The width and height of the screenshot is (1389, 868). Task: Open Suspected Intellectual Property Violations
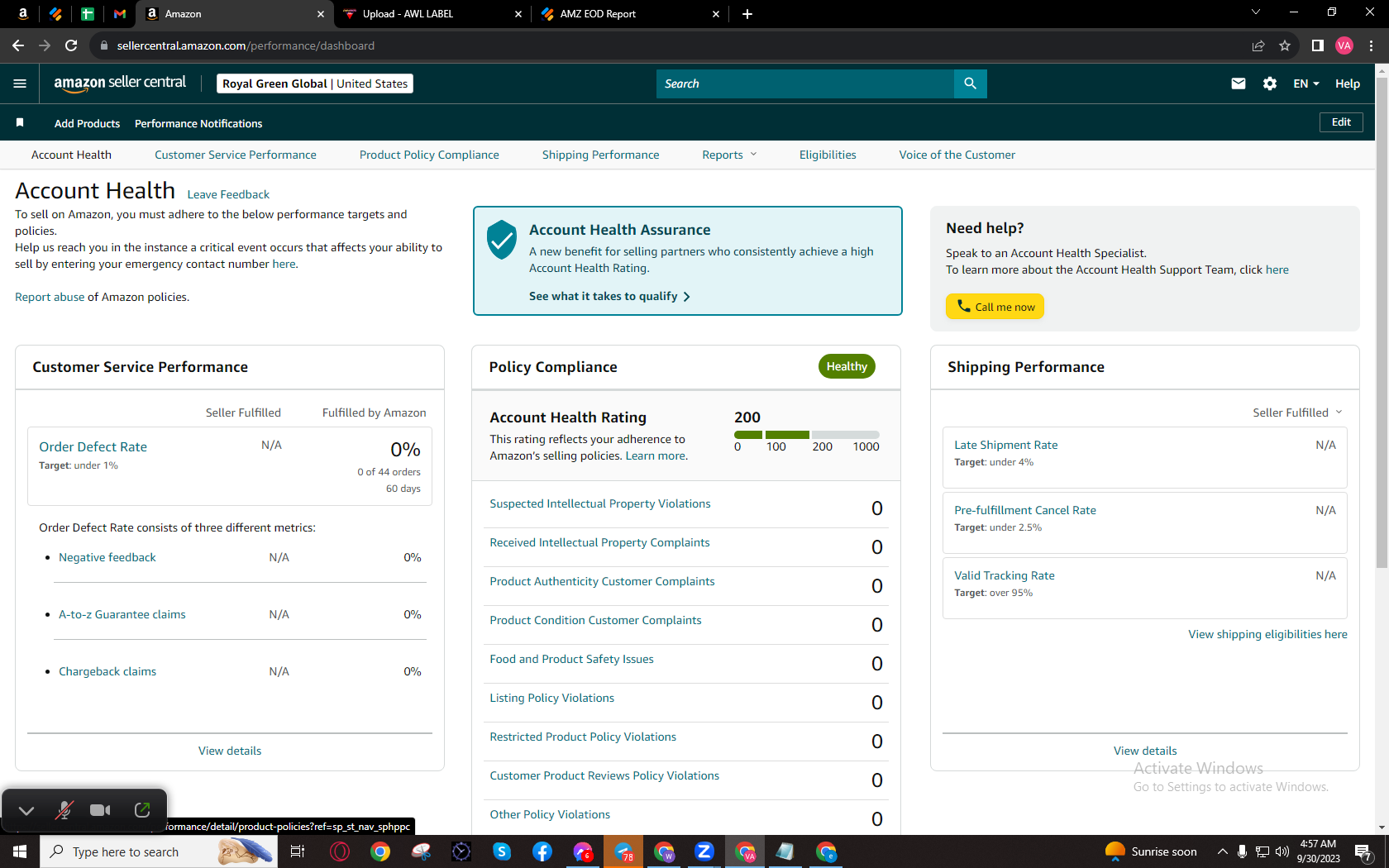click(x=600, y=503)
